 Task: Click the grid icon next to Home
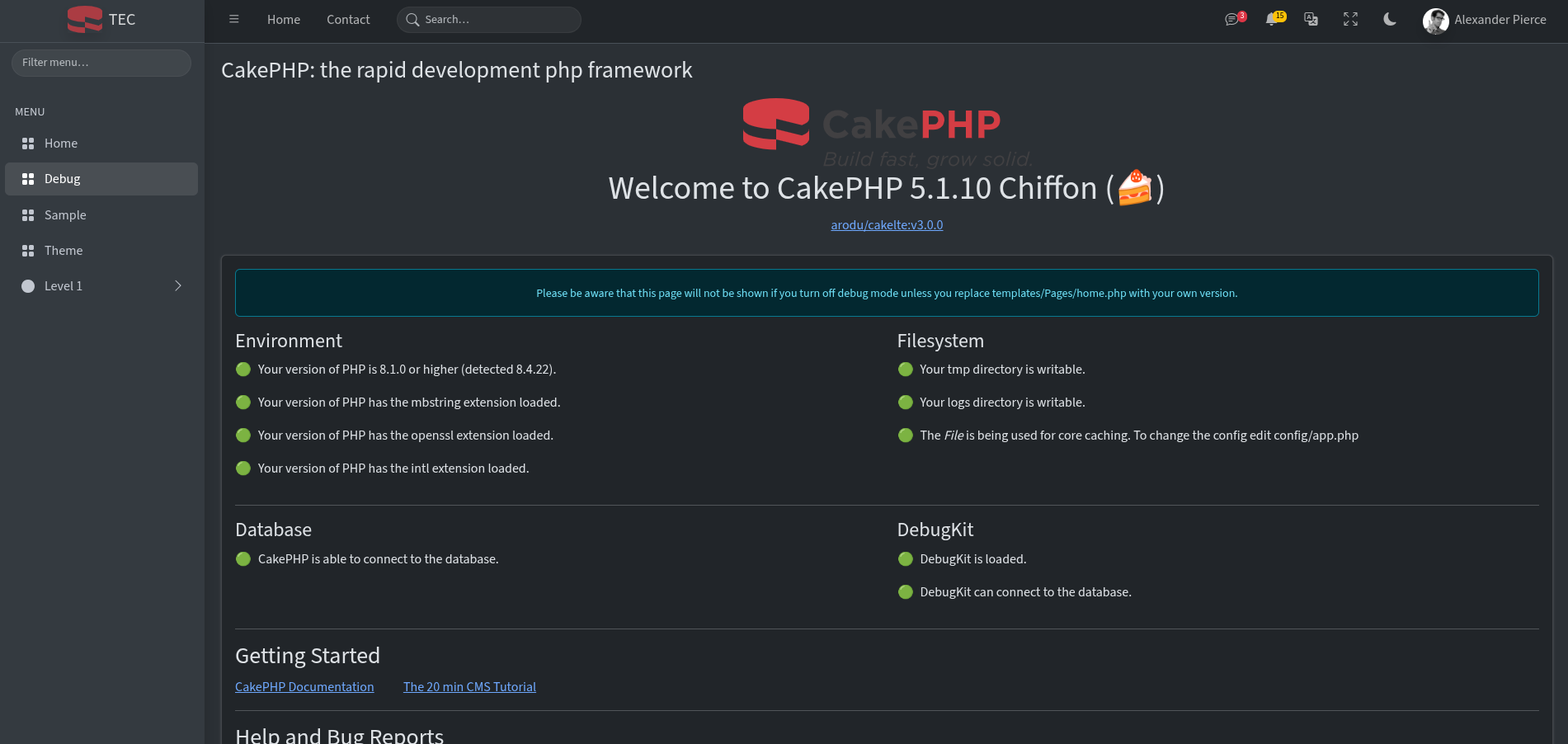pyautogui.click(x=28, y=144)
